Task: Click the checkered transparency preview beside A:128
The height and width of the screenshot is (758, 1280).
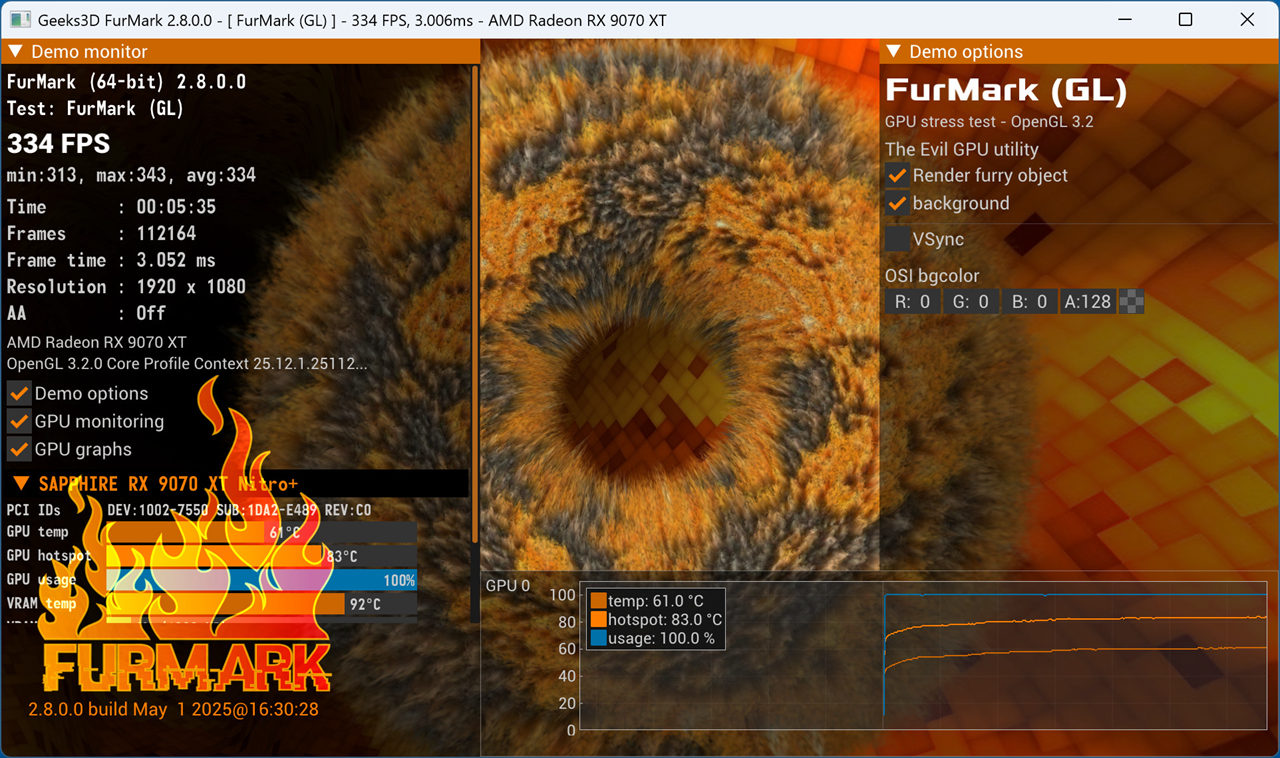Action: tap(1132, 301)
